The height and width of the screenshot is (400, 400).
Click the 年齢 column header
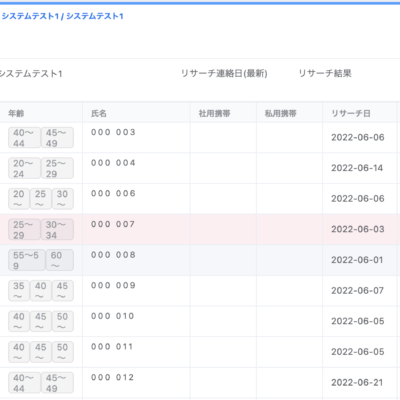pos(16,114)
